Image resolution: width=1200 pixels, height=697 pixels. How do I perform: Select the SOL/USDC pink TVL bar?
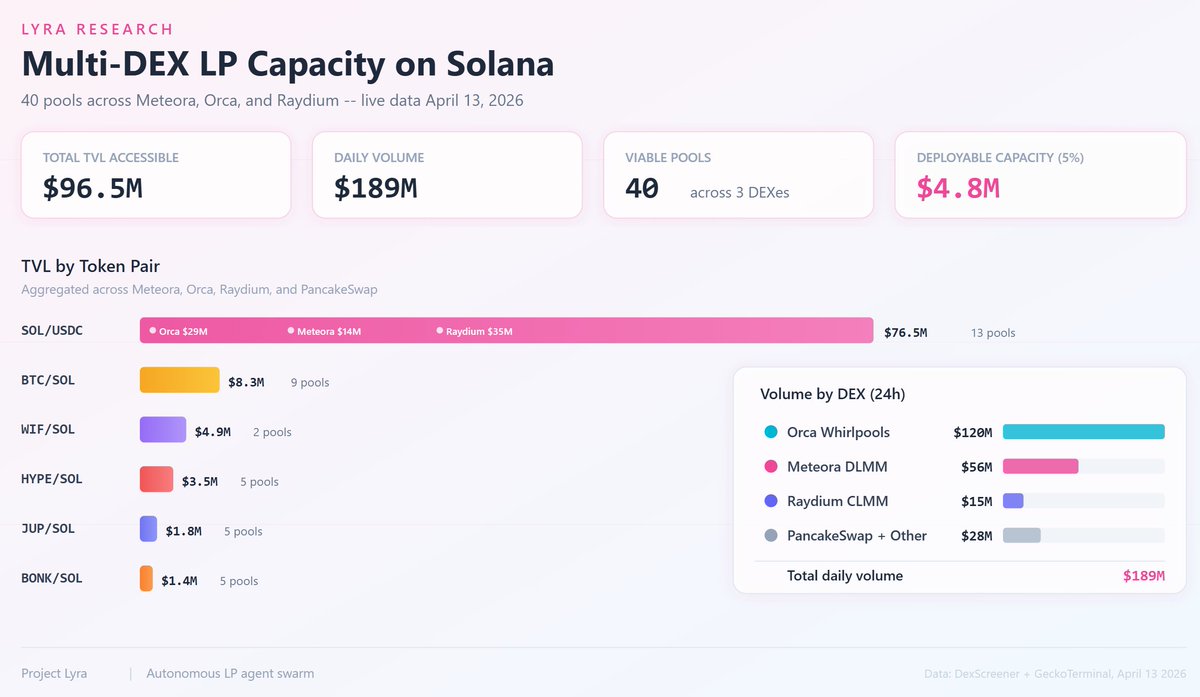[x=507, y=330]
